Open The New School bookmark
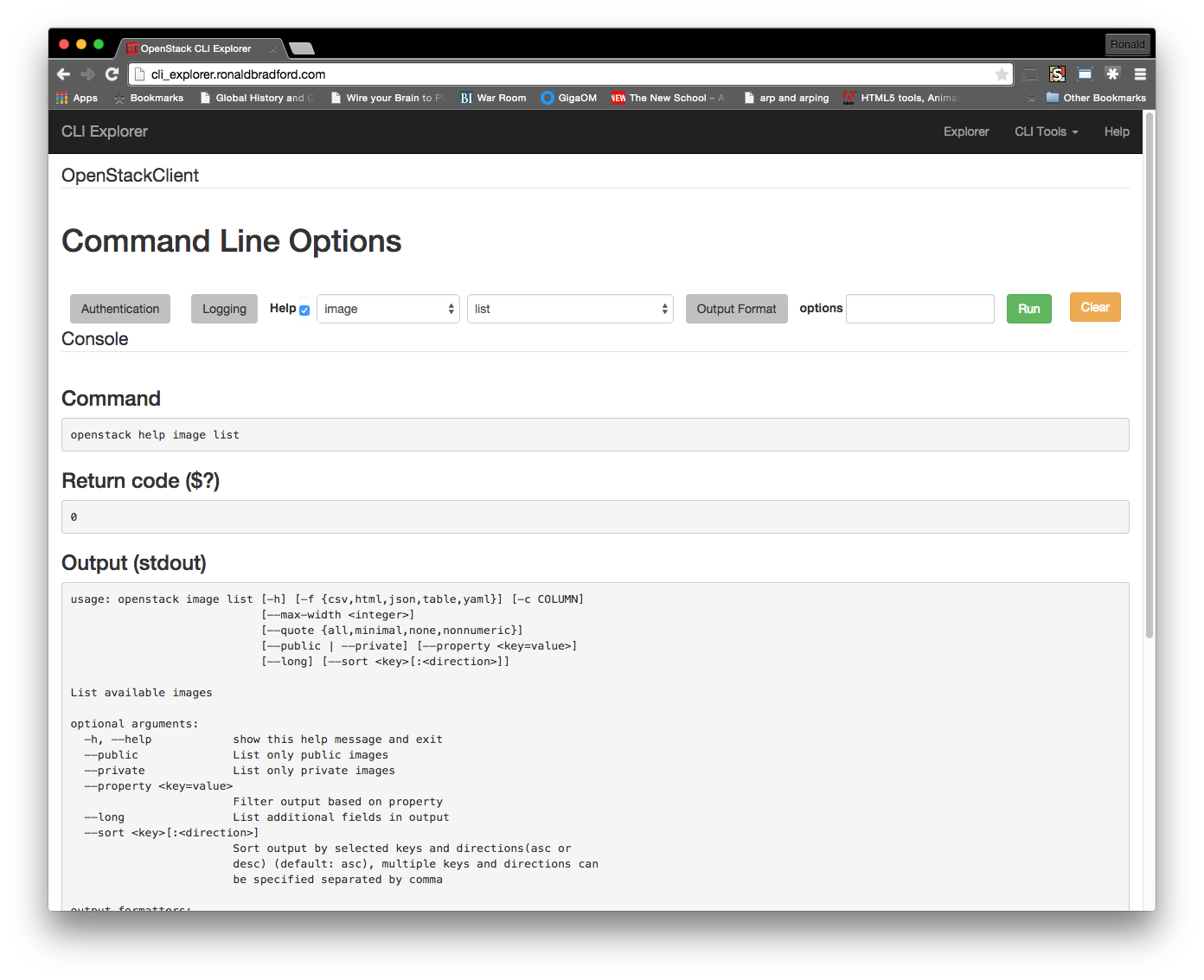 668,98
